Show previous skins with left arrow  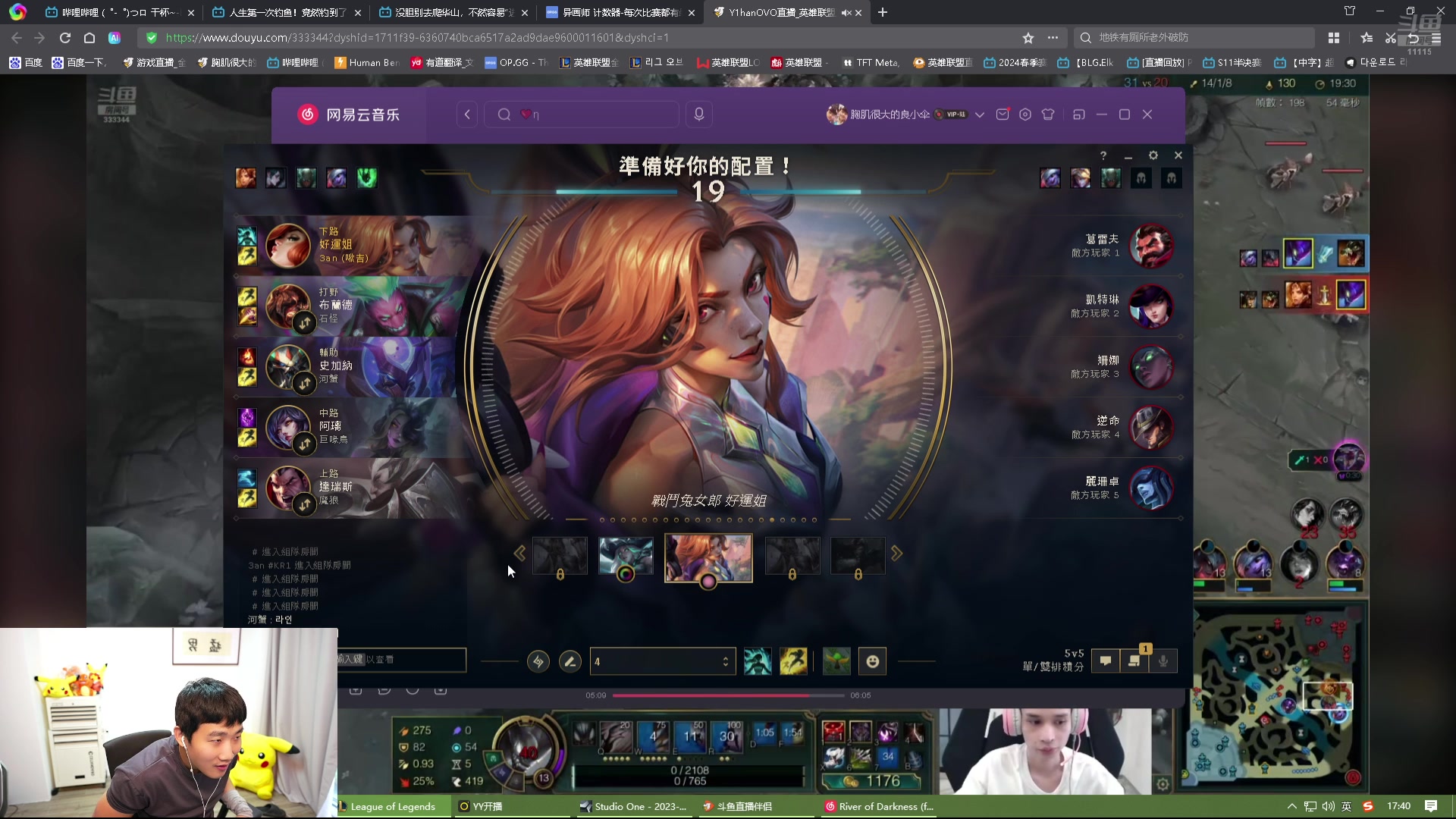point(519,554)
